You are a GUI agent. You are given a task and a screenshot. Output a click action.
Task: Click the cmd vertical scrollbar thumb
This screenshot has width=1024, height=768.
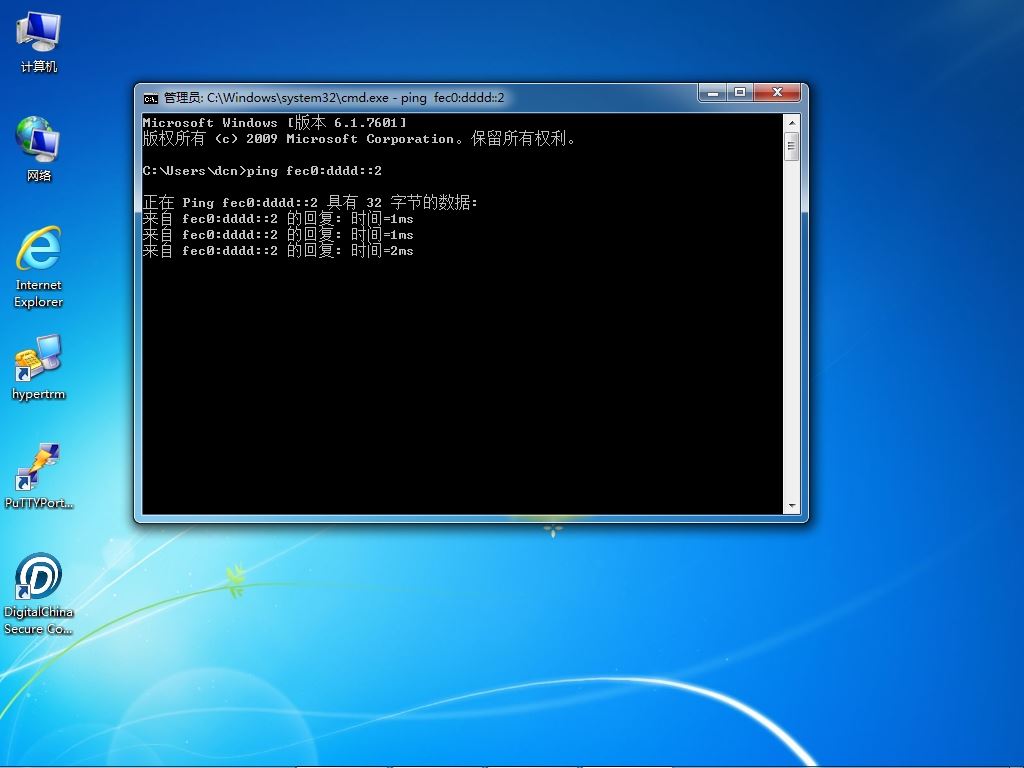792,146
